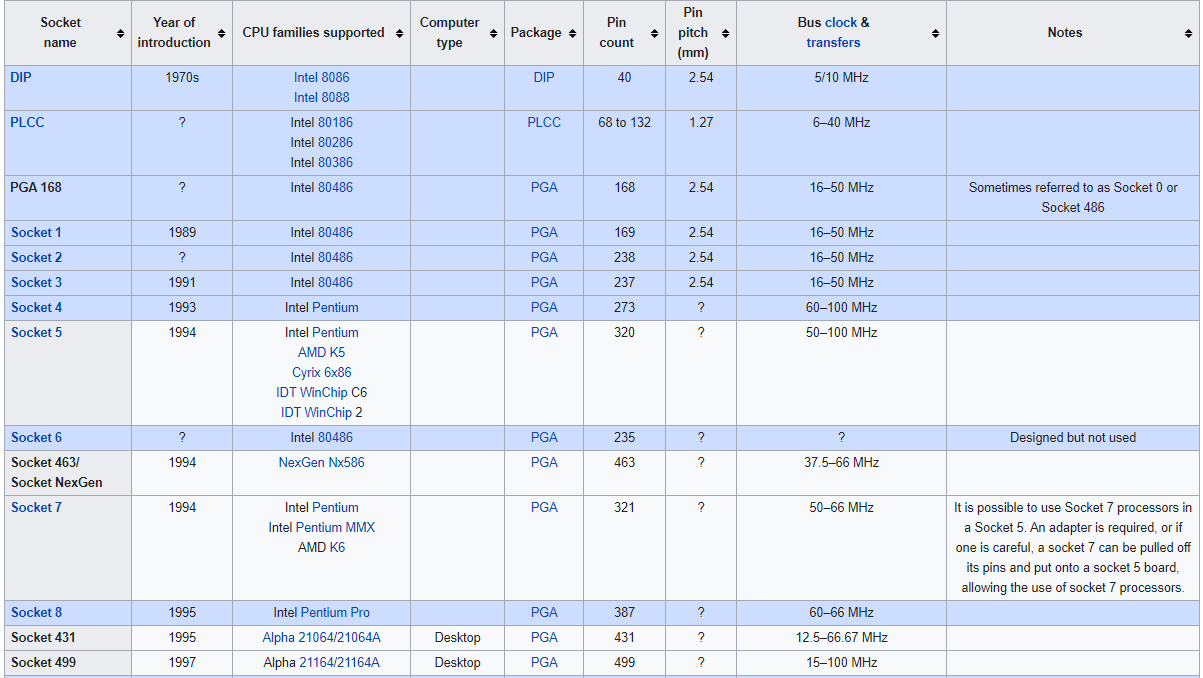The width and height of the screenshot is (1203, 678).
Task: Open 21164/21164A link in Socket 499 row
Action: tap(339, 662)
